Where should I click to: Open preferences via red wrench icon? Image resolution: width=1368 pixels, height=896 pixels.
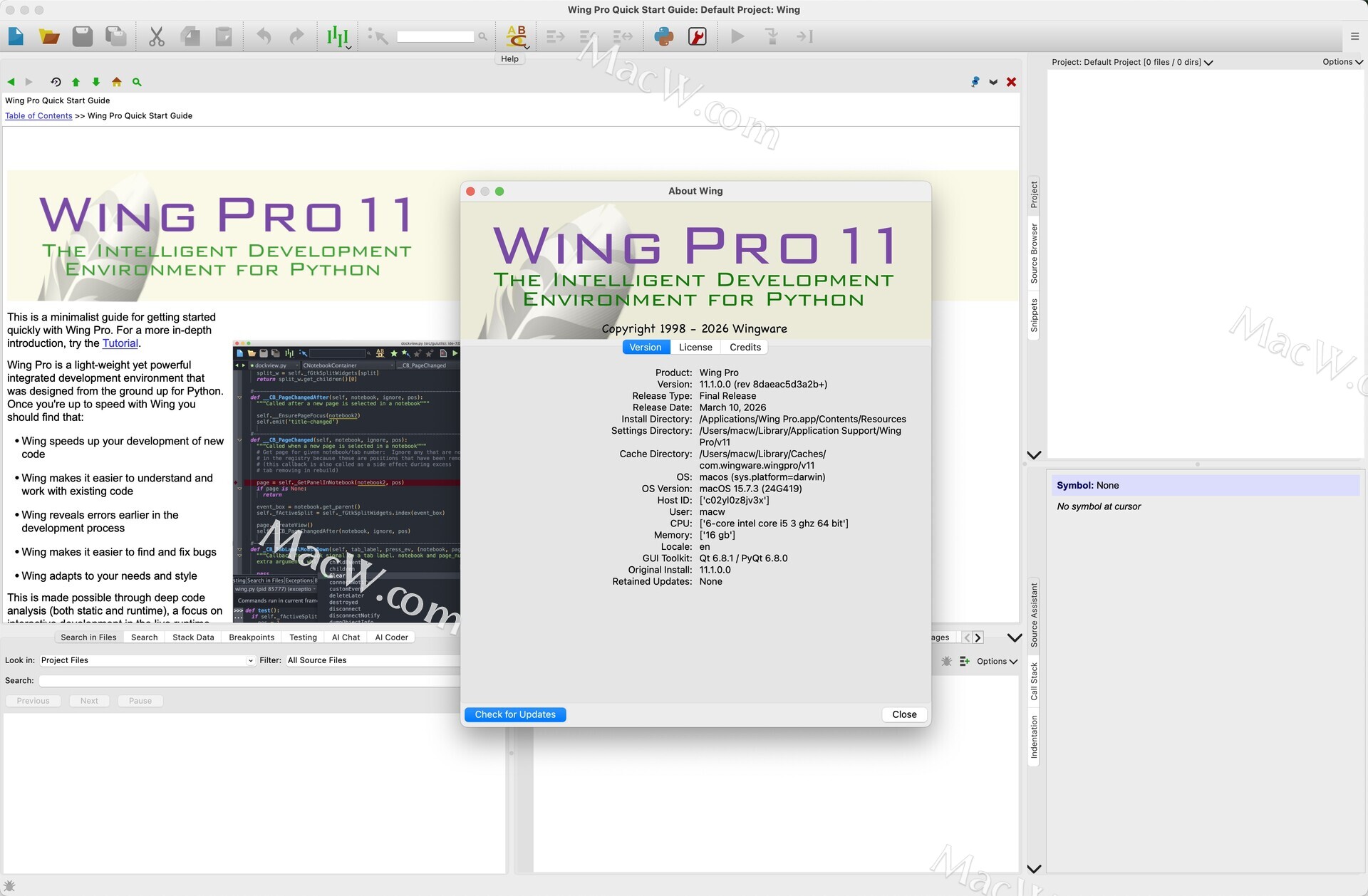coord(697,36)
